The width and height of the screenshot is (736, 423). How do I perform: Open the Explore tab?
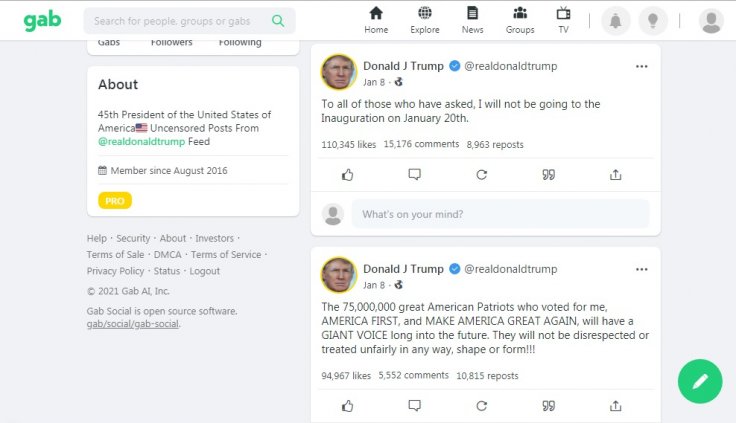pyautogui.click(x=425, y=20)
